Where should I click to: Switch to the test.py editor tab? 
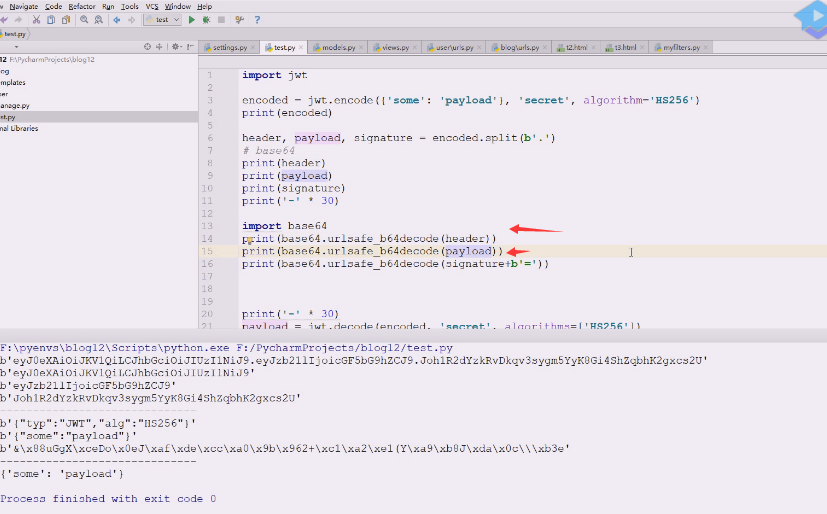(284, 47)
